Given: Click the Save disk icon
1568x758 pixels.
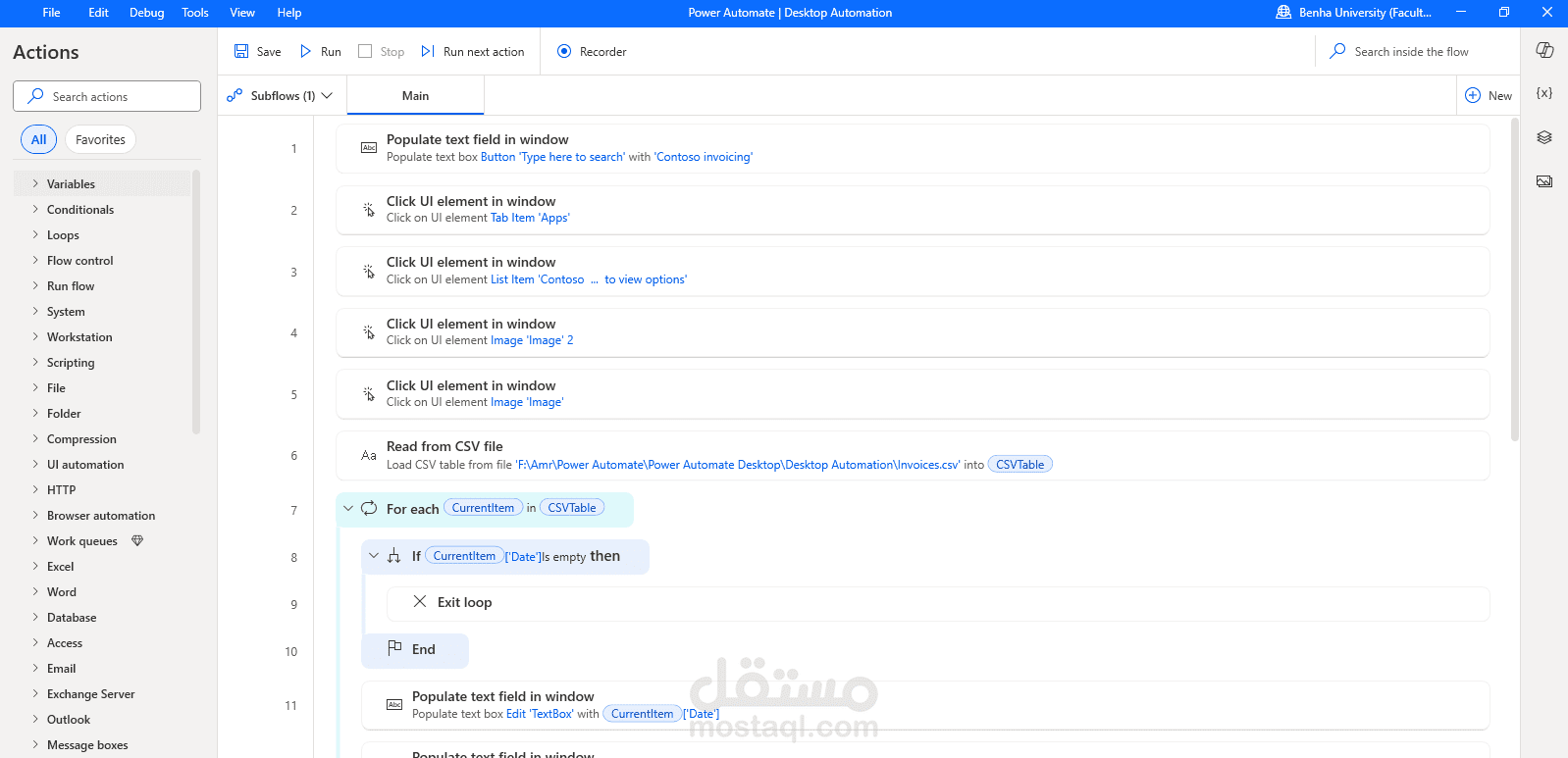Looking at the screenshot, I should tap(241, 51).
